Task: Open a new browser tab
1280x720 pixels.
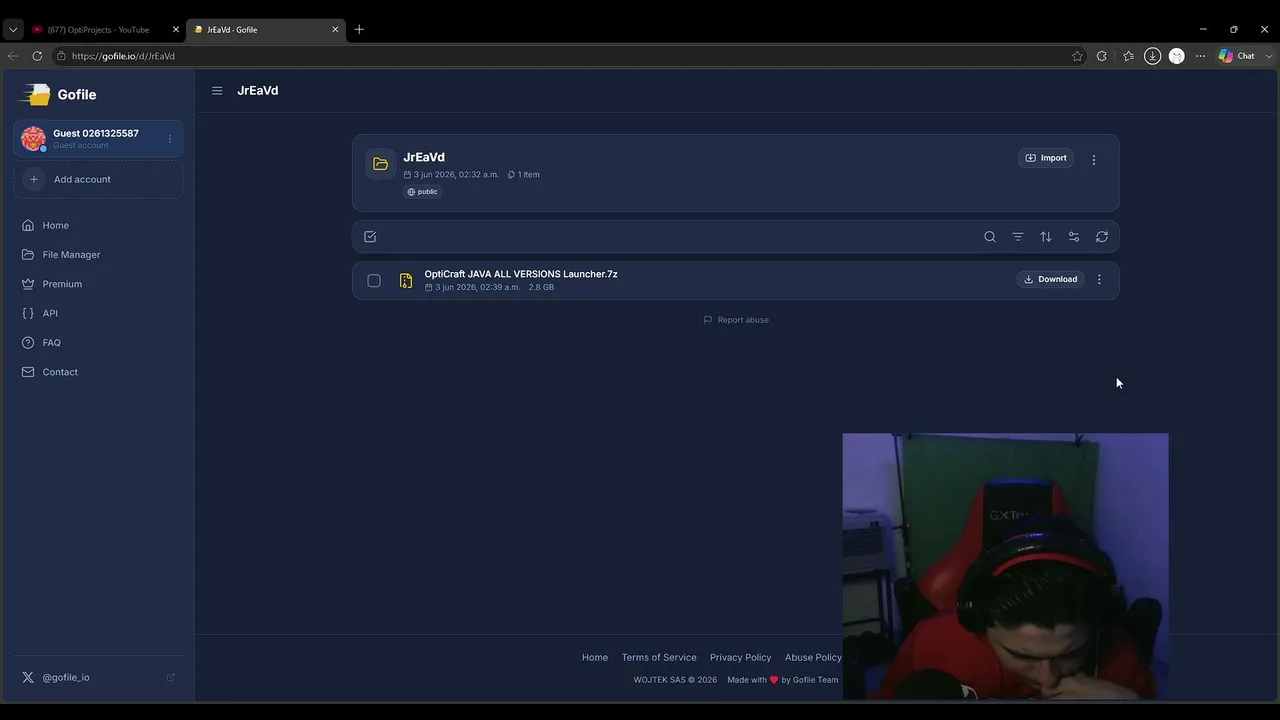Action: [x=359, y=30]
